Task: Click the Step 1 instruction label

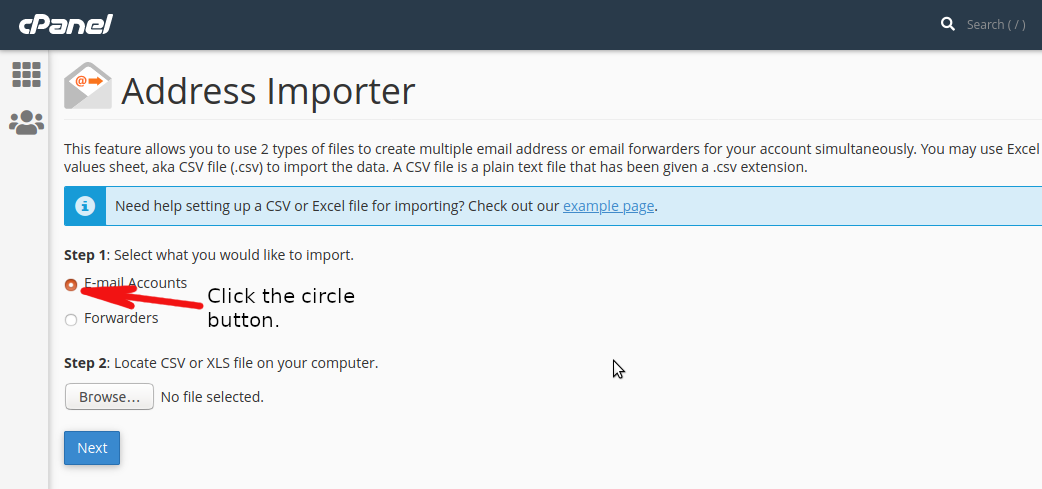Action: (x=209, y=255)
